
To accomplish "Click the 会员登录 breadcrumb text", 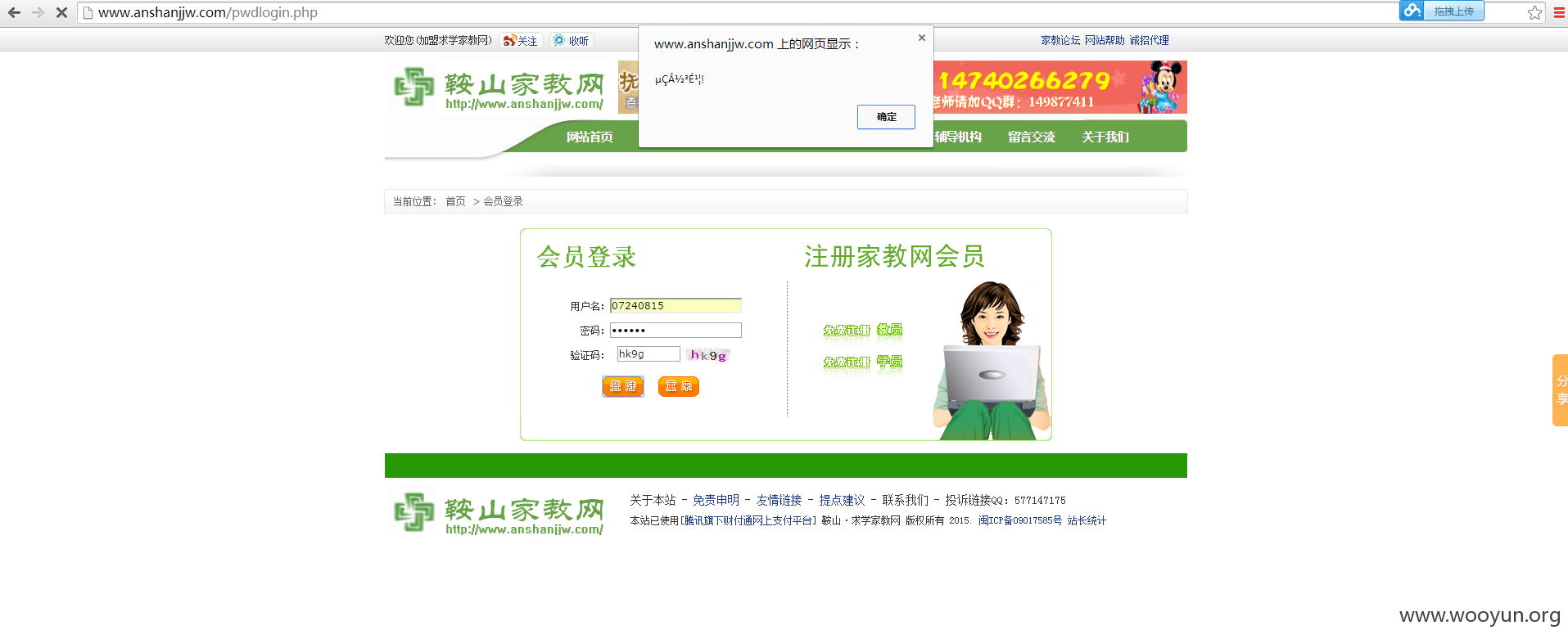I will coord(503,201).
